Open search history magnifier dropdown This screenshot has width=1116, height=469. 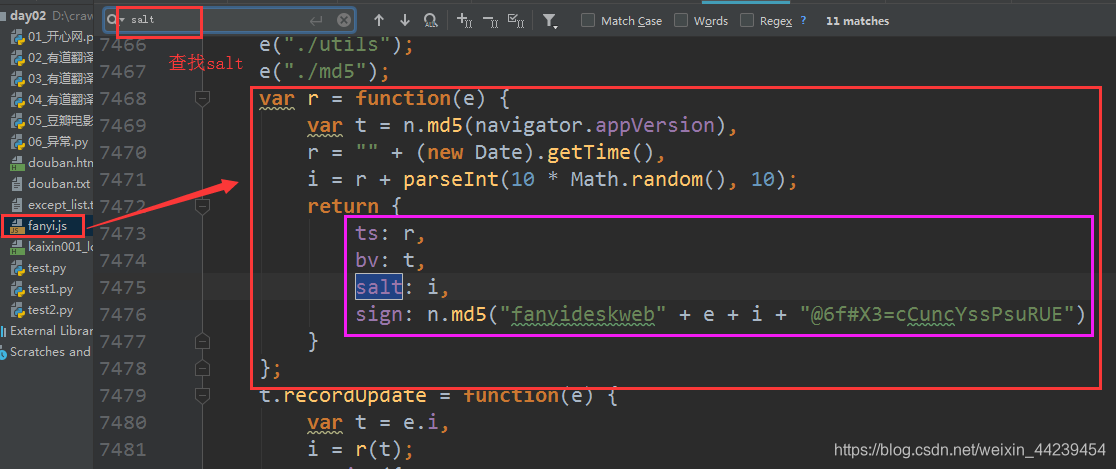point(114,20)
